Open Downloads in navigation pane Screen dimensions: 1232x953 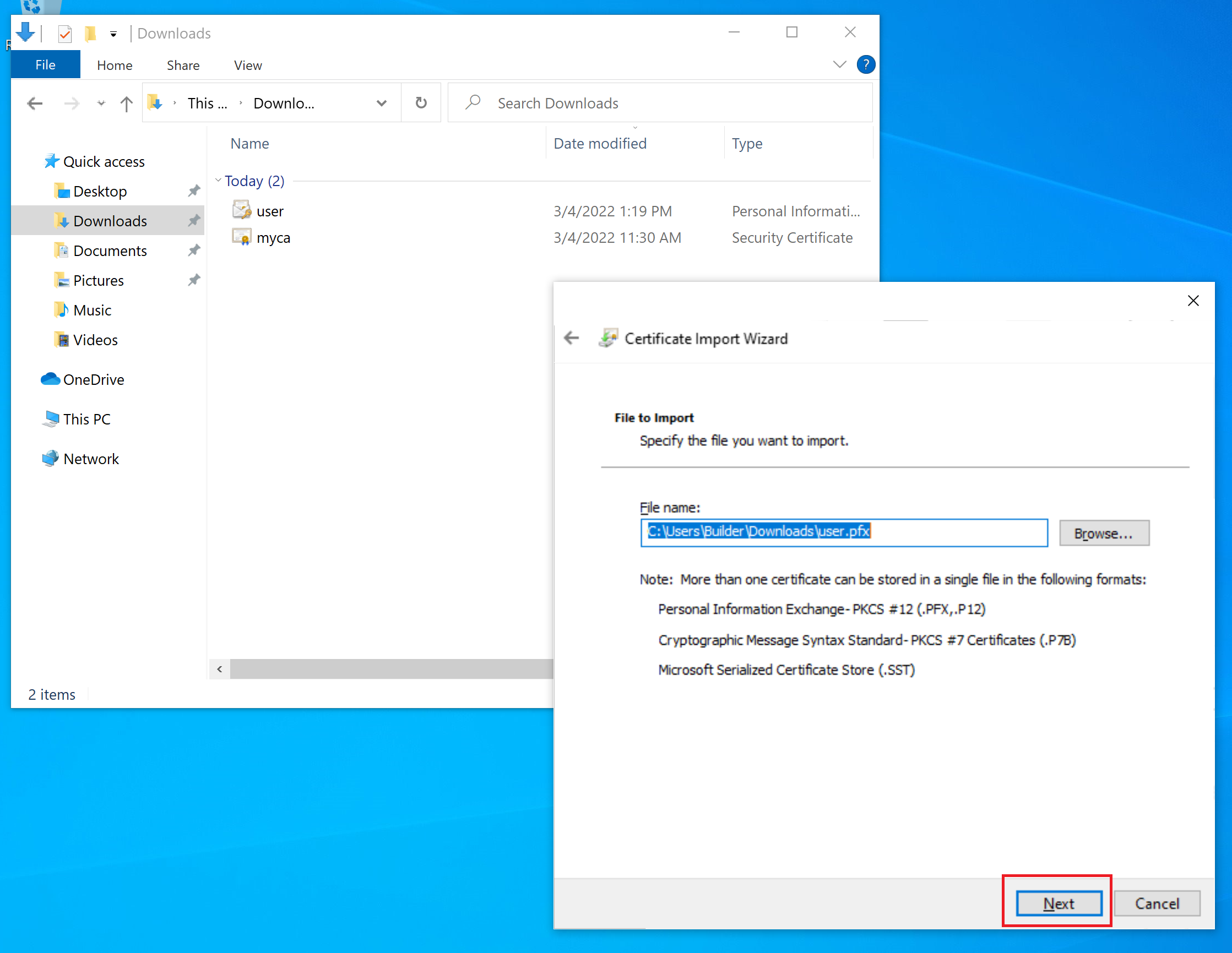coord(110,221)
